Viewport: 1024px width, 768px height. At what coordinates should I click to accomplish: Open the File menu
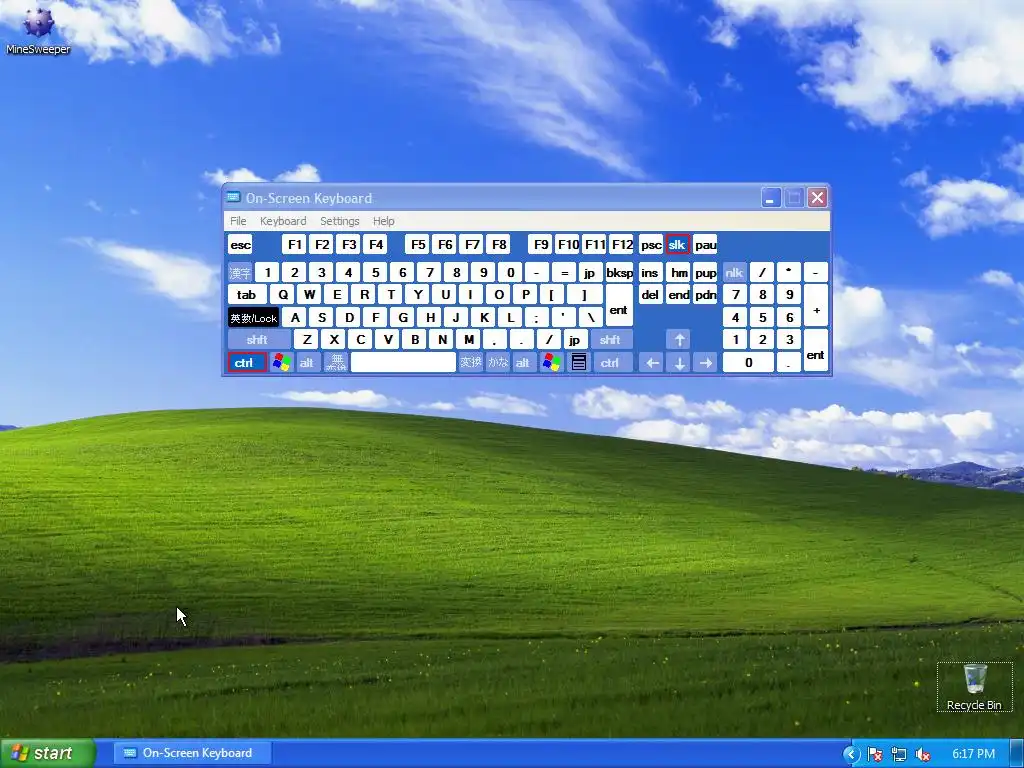[238, 221]
